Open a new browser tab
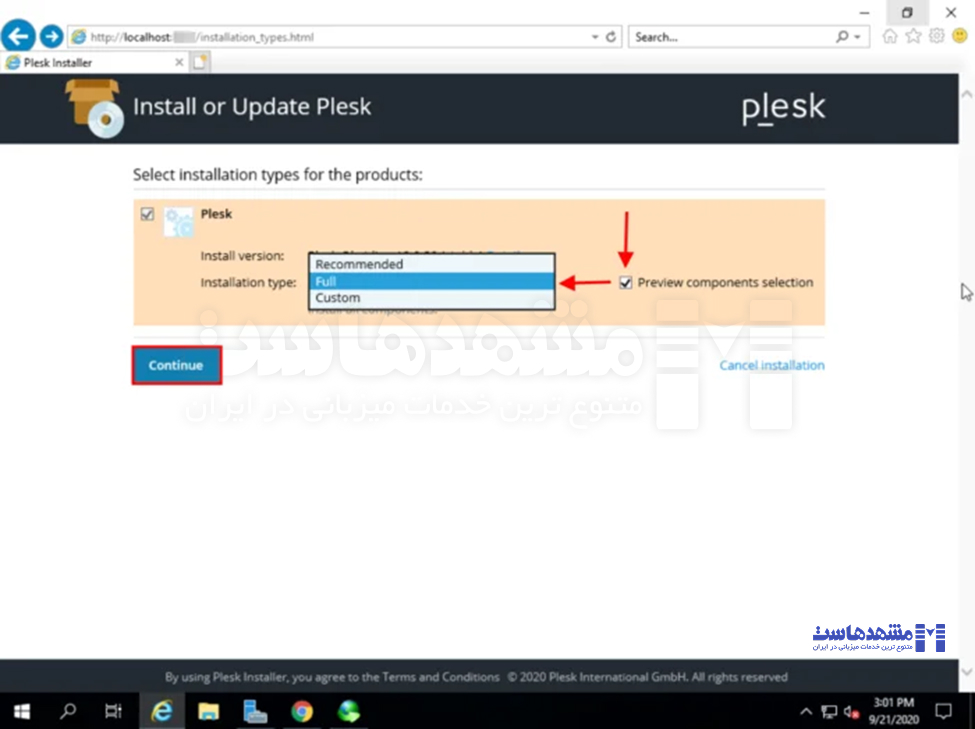975x729 pixels. [x=200, y=62]
